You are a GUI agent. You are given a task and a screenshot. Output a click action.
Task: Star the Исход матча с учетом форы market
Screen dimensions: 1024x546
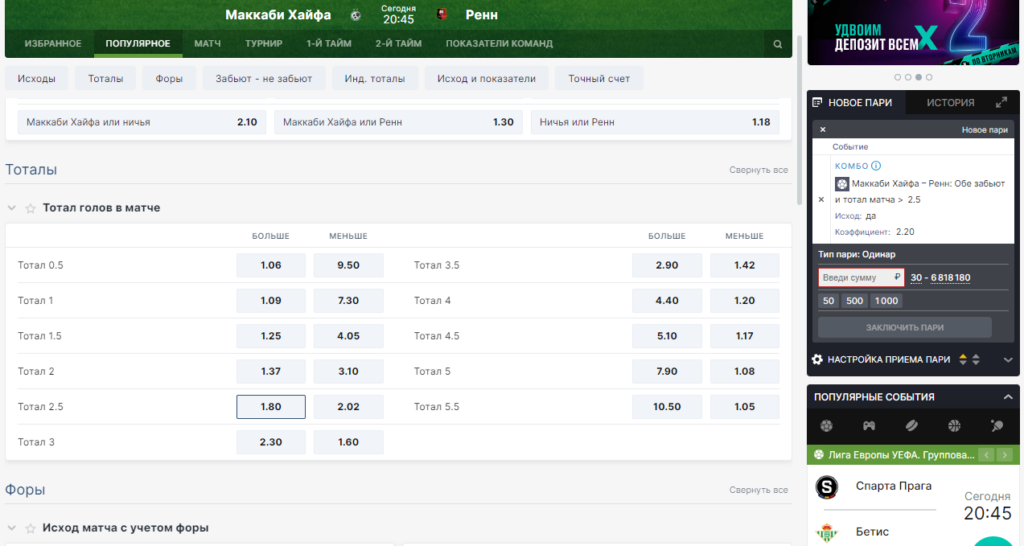[x=30, y=528]
